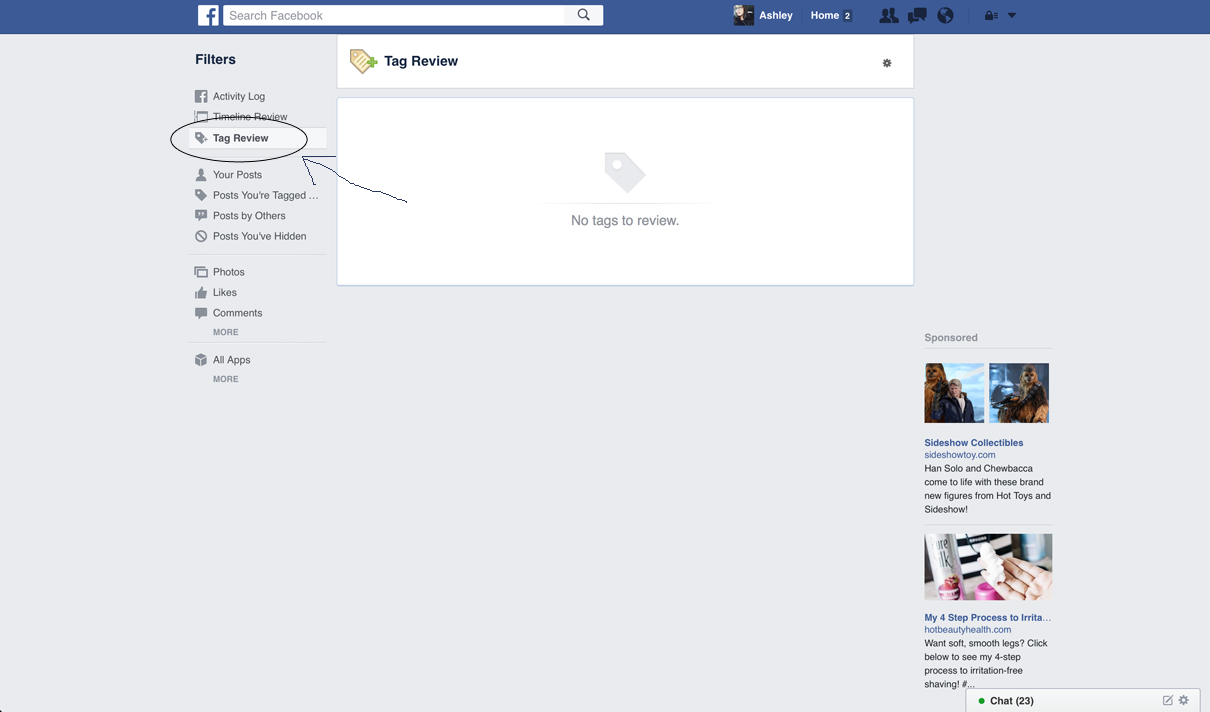
Task: Open Friend Requests in the top bar
Action: (888, 15)
